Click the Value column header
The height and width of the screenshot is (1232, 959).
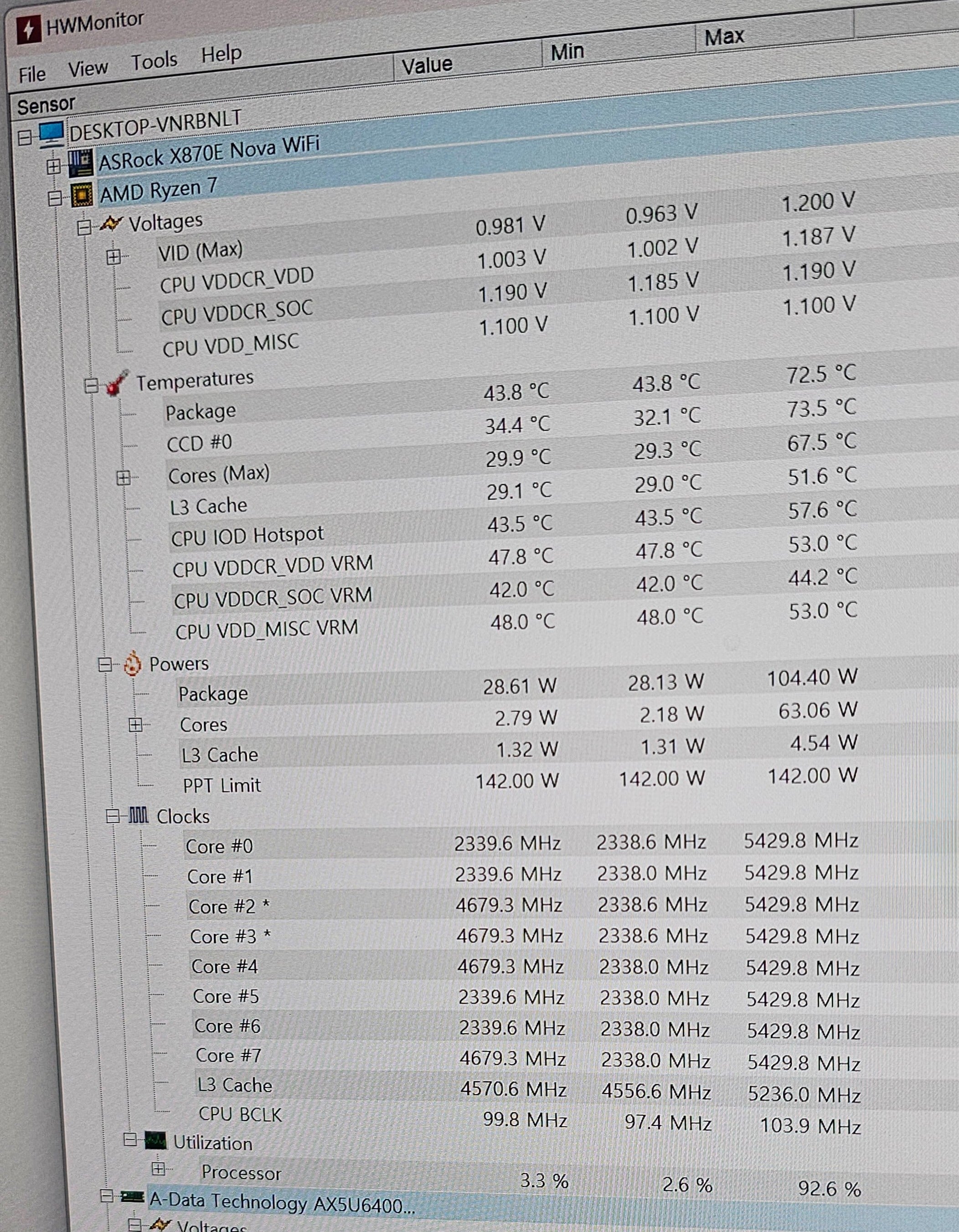coord(427,65)
